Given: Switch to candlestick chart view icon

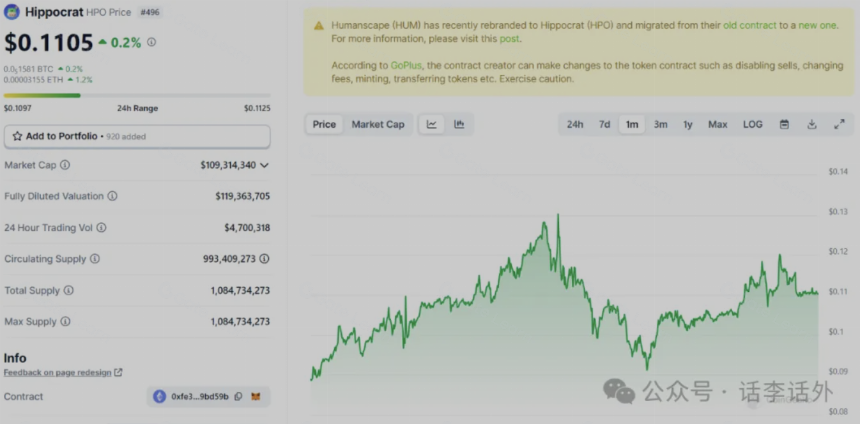Looking at the screenshot, I should point(459,125).
